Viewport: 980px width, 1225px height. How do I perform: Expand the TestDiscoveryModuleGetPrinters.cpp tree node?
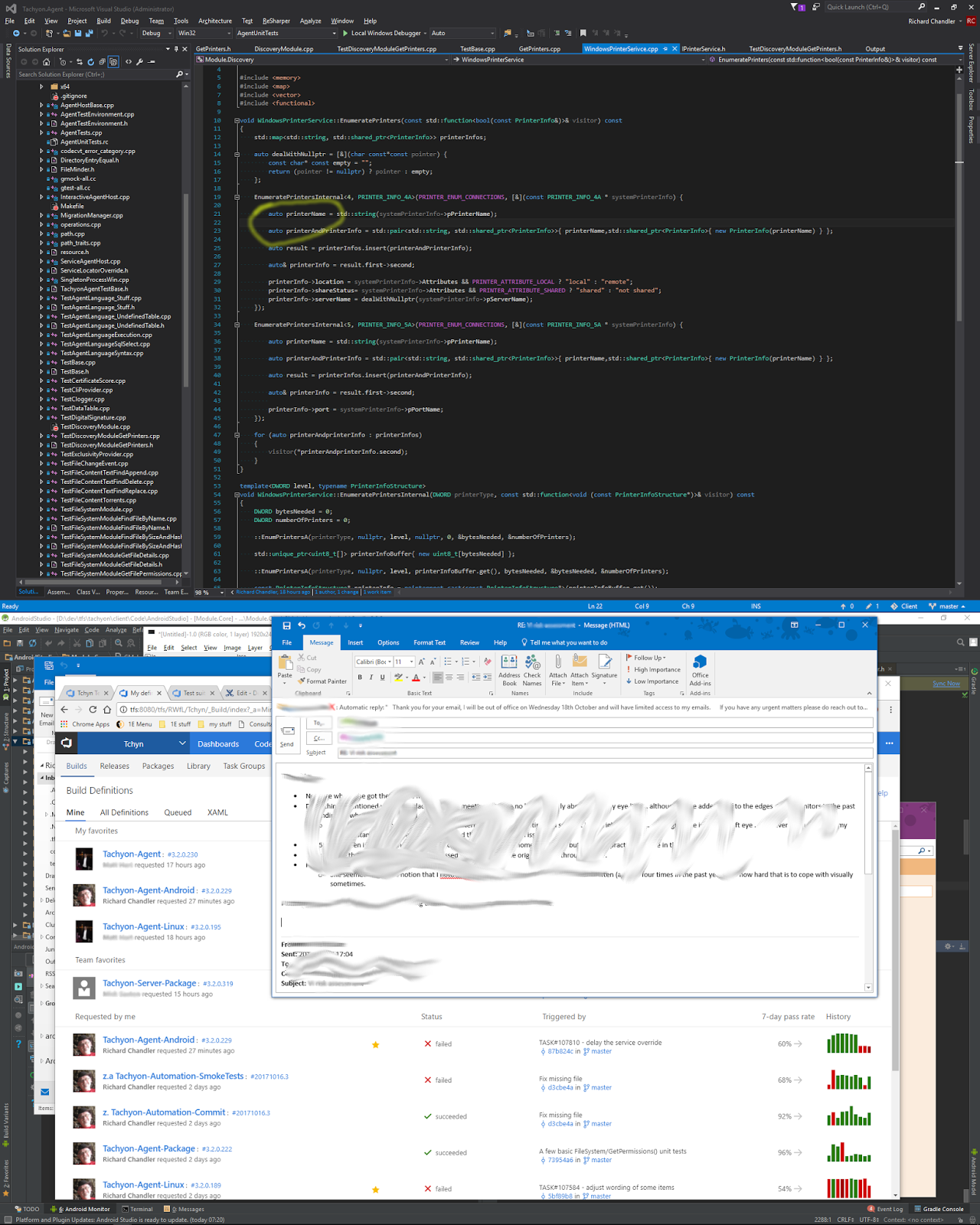click(41, 436)
